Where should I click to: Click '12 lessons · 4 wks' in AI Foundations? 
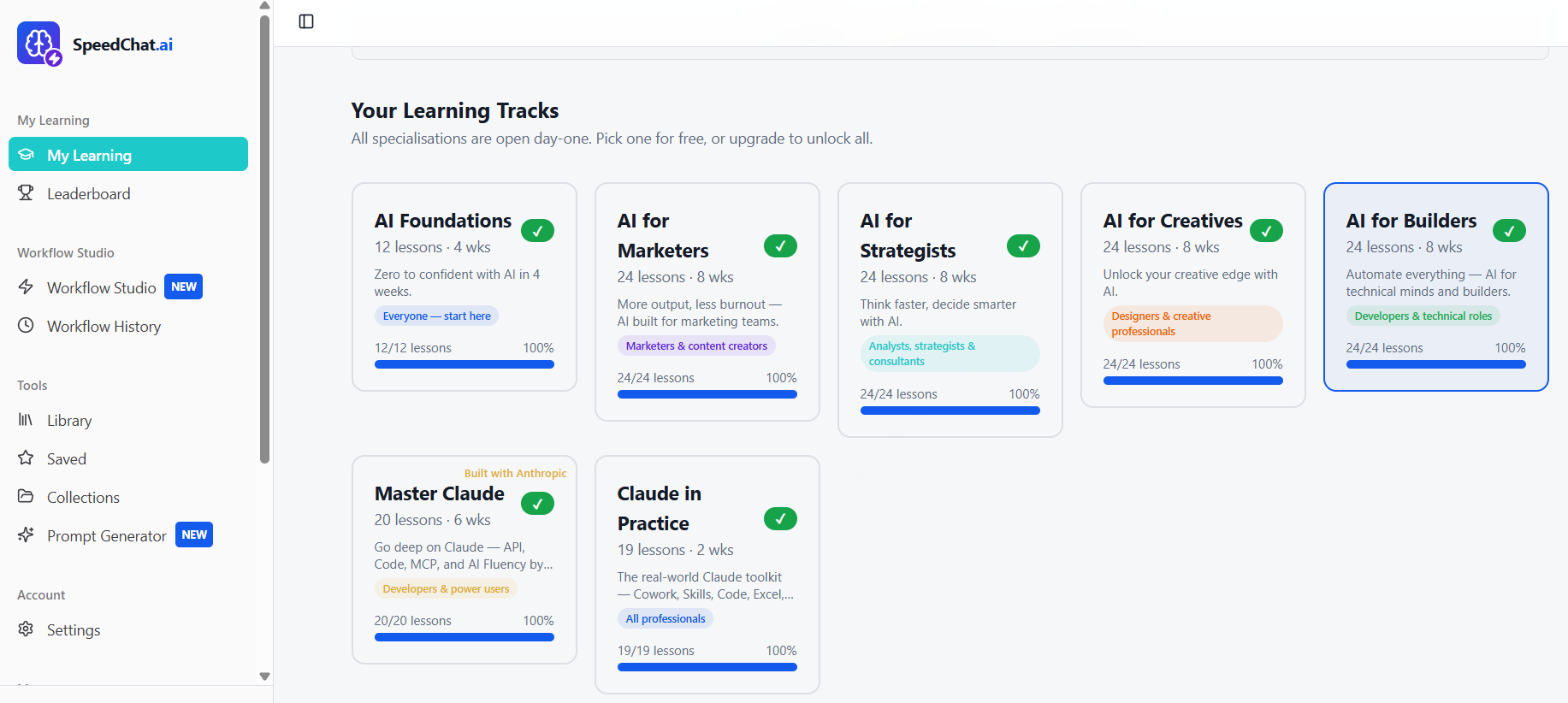pos(433,247)
